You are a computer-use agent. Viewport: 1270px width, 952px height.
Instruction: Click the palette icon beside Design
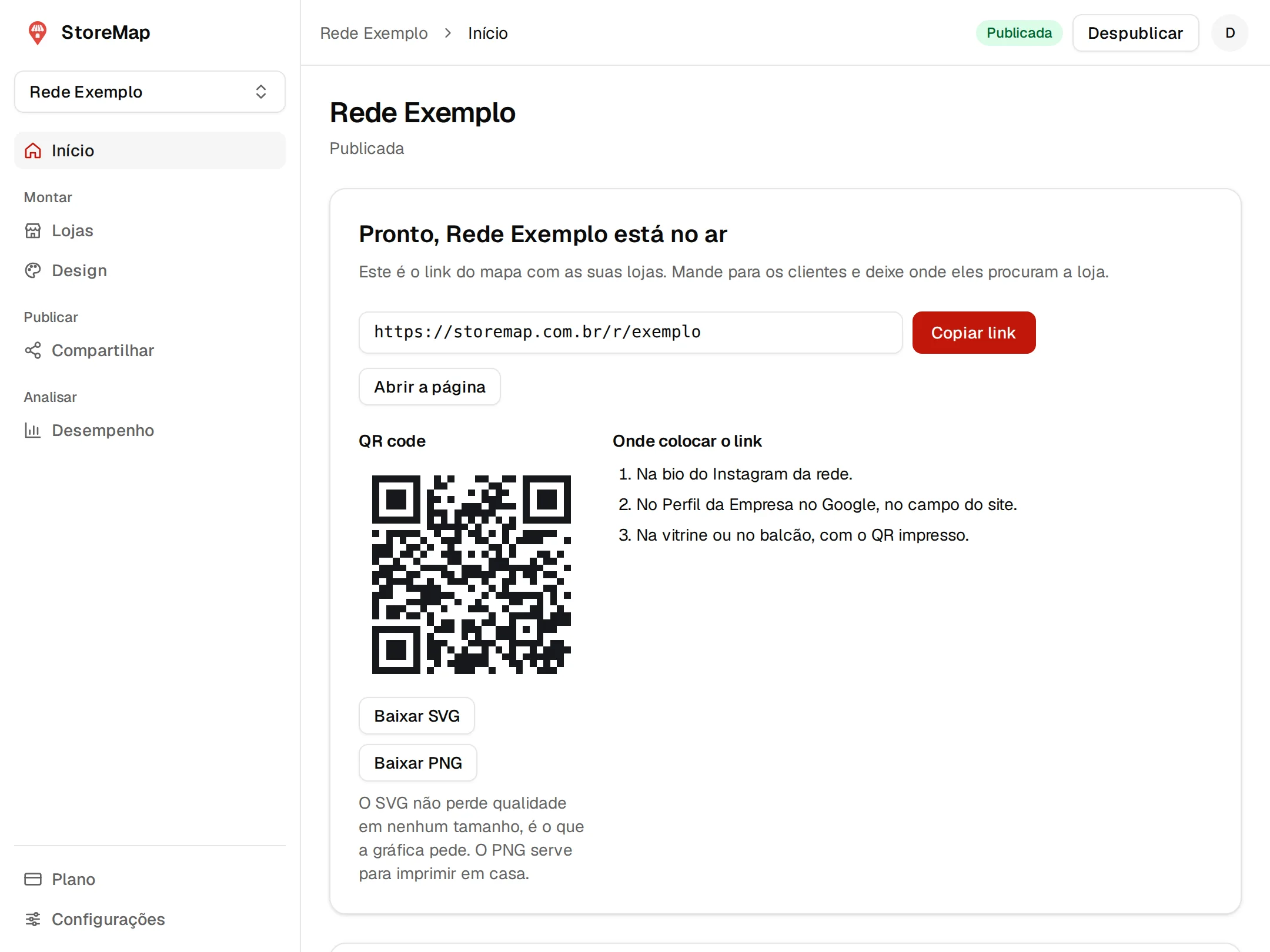click(33, 271)
